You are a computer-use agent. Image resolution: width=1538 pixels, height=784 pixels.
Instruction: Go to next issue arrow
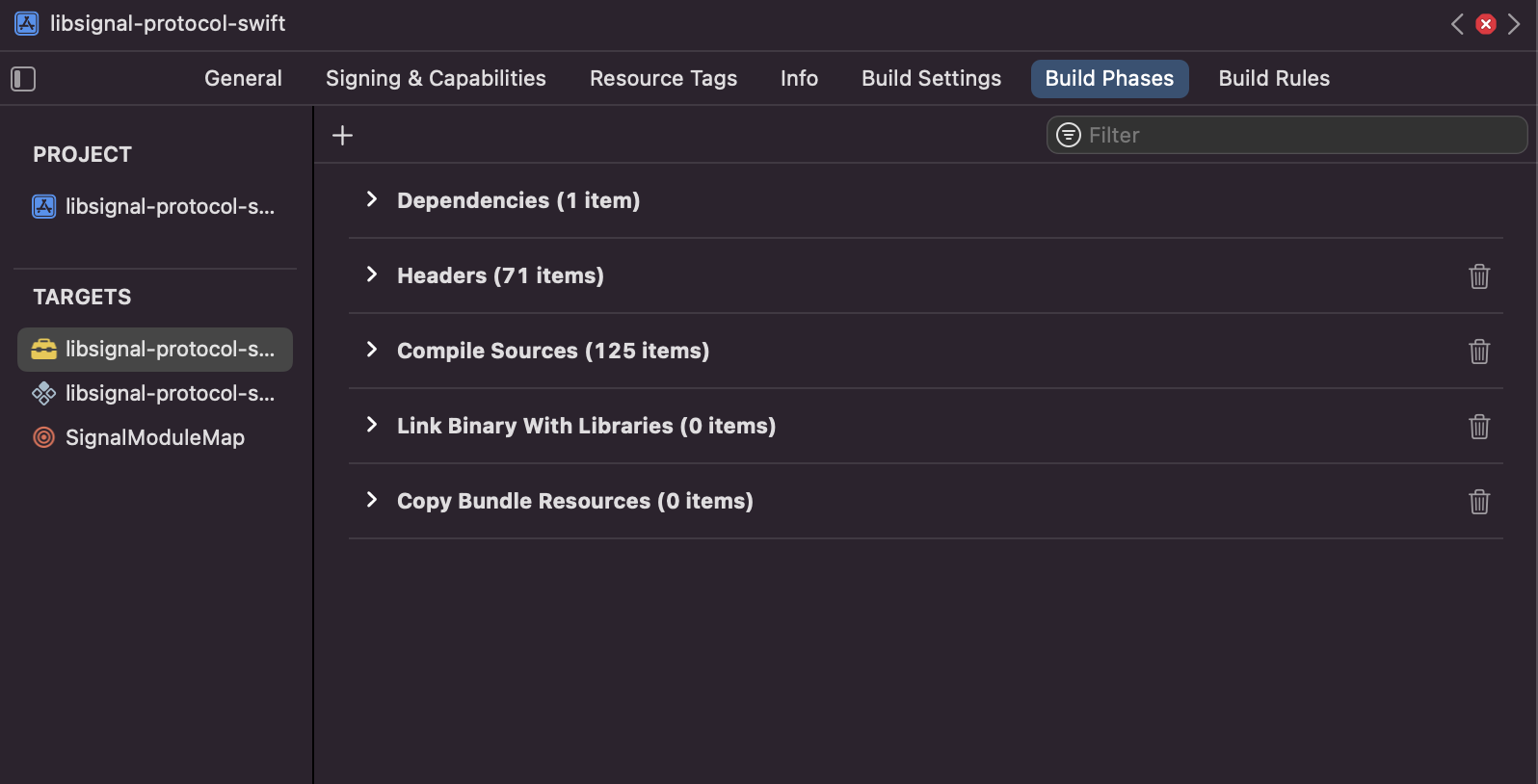pos(1514,24)
